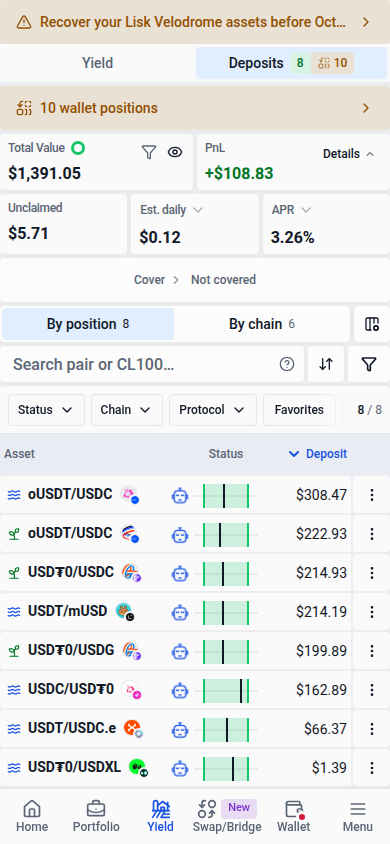Open Swap/Bridge in bottom navigation
Viewport: 390px width, 844px height.
coord(227,816)
